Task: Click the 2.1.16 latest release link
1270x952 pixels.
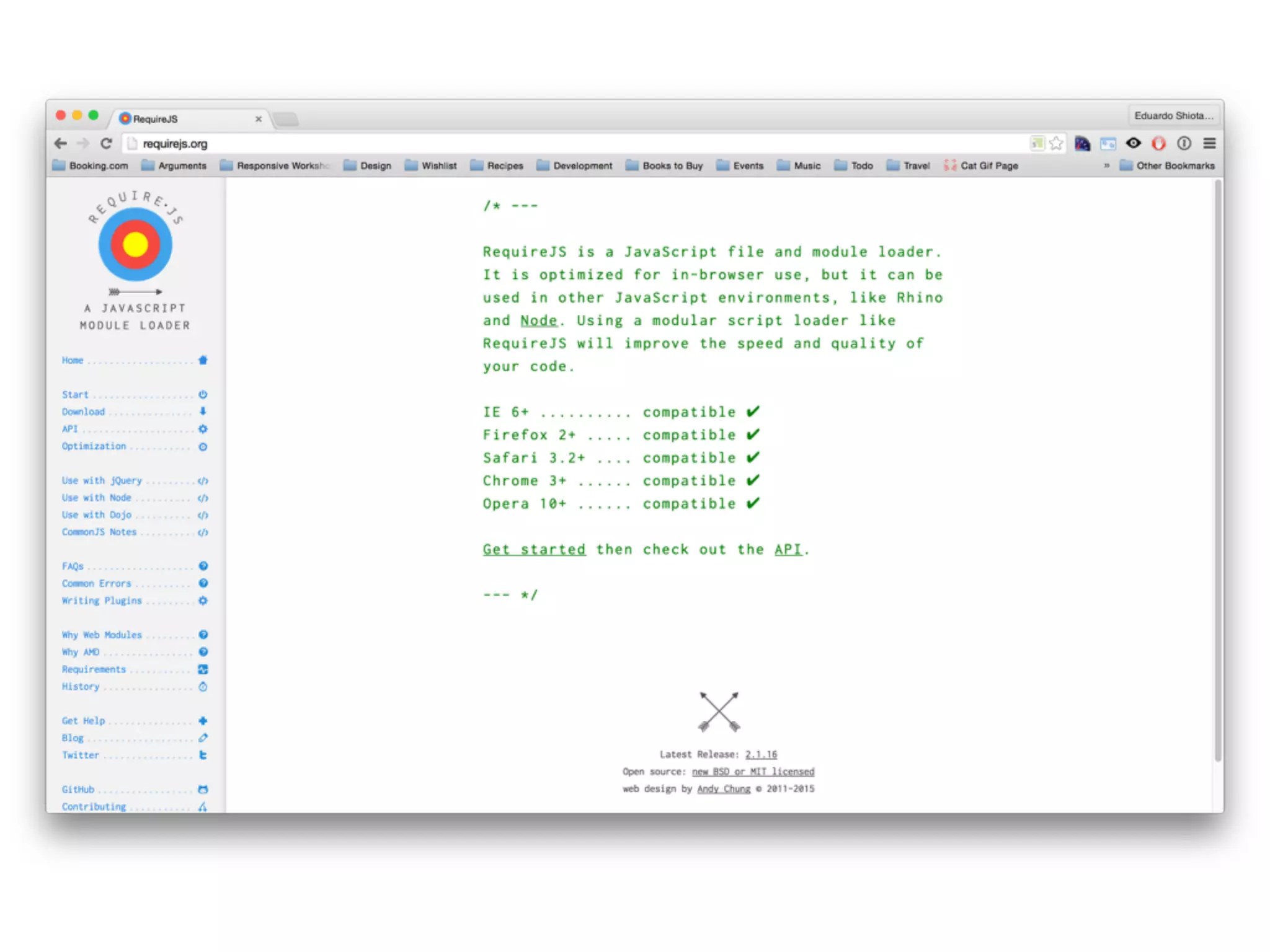Action: (761, 754)
